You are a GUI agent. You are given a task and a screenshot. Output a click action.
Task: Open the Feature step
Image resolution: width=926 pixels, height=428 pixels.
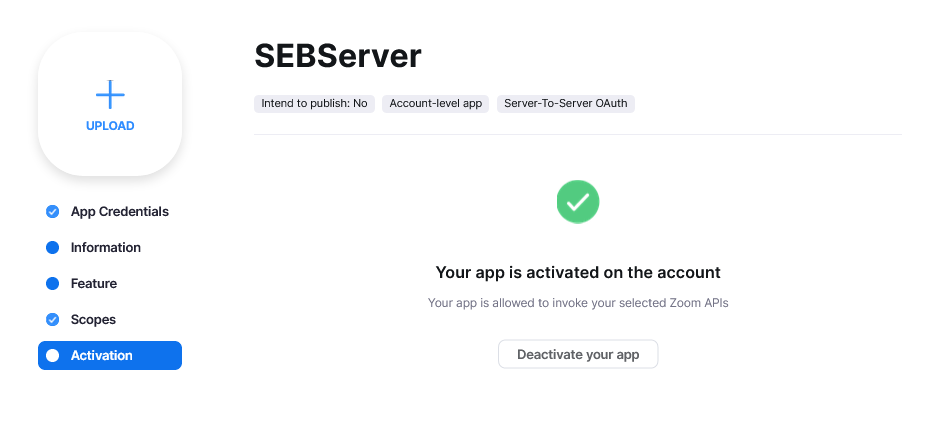tap(93, 284)
